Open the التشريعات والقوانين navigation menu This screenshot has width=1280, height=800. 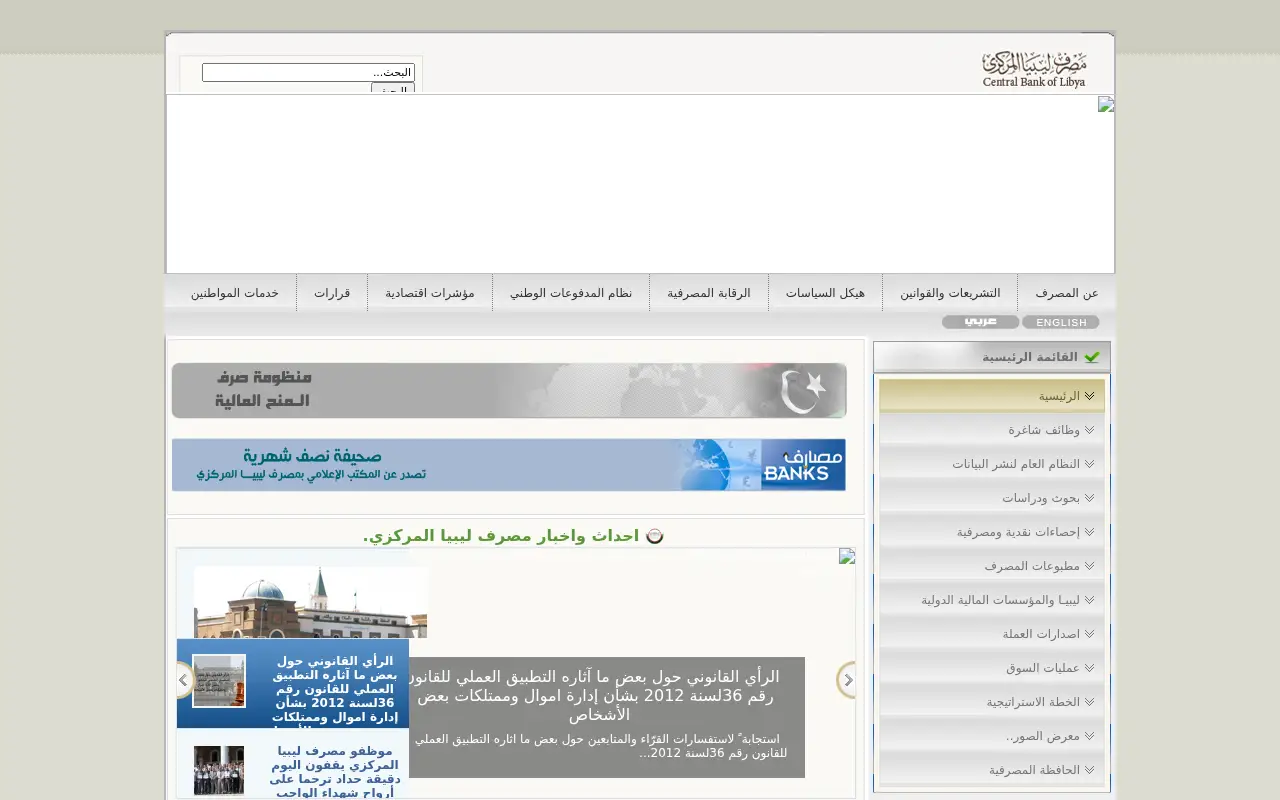(950, 293)
